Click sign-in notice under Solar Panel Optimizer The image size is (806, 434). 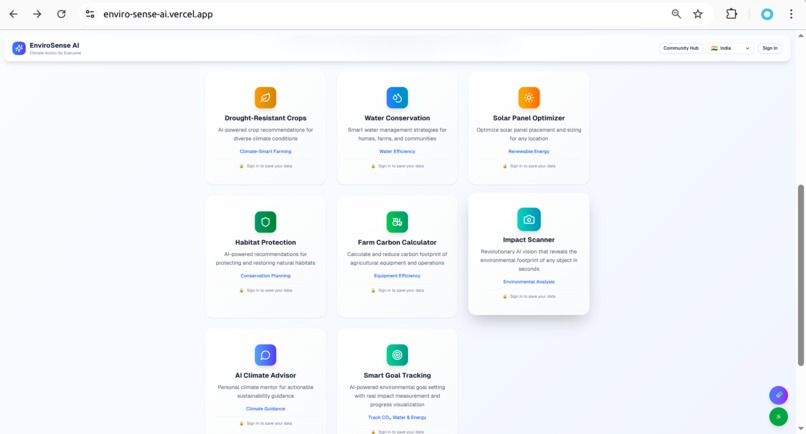click(x=528, y=166)
